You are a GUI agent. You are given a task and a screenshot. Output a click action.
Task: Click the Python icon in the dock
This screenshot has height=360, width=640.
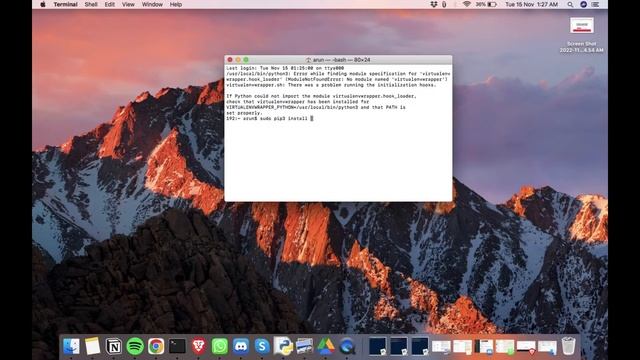(283, 346)
